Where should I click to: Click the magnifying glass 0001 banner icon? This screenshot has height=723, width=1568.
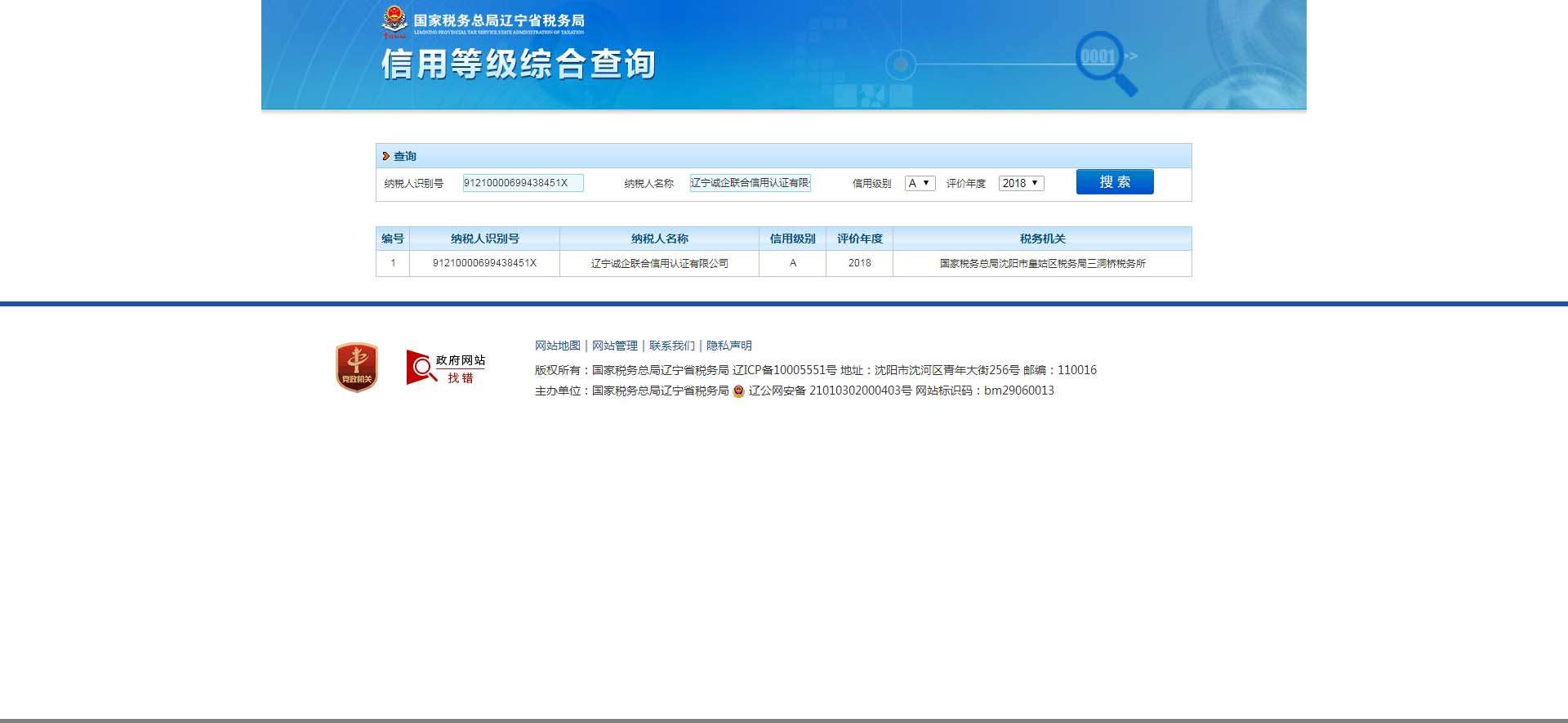tap(1104, 62)
